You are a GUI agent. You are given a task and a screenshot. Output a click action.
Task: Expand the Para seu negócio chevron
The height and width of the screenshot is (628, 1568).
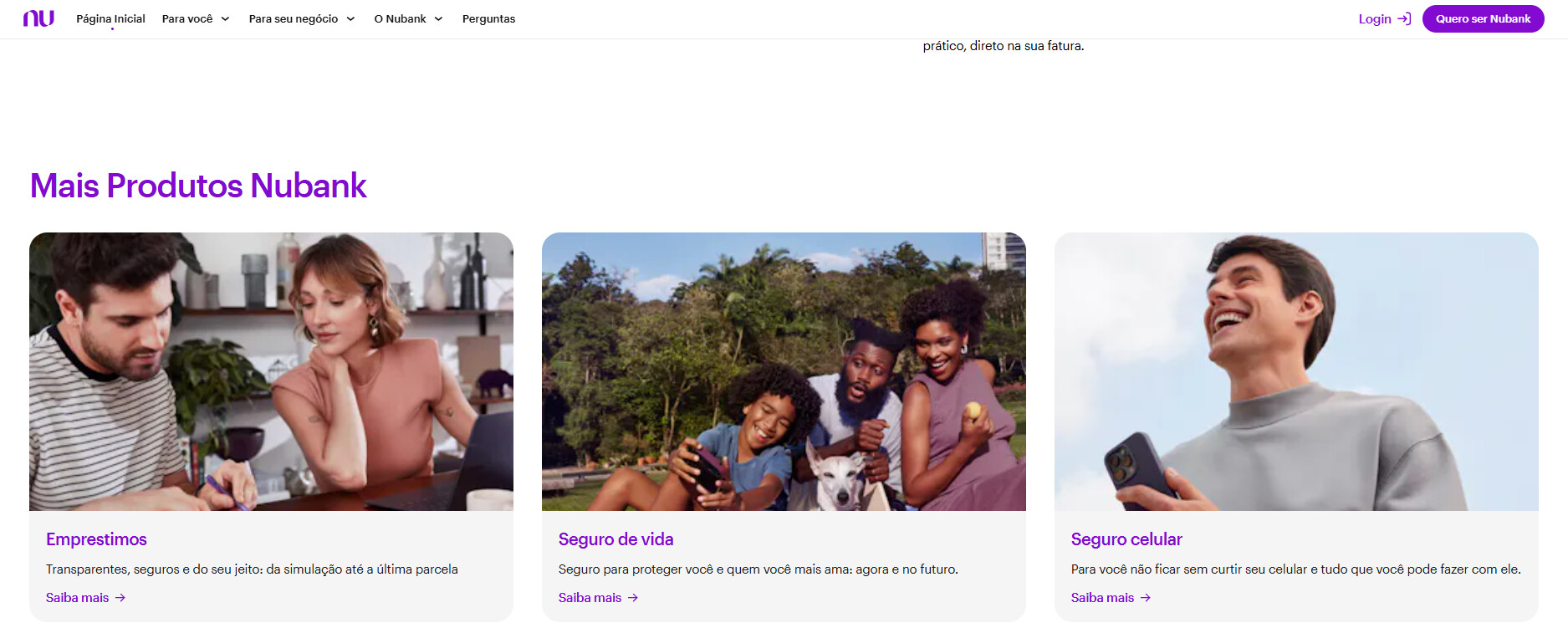point(350,19)
